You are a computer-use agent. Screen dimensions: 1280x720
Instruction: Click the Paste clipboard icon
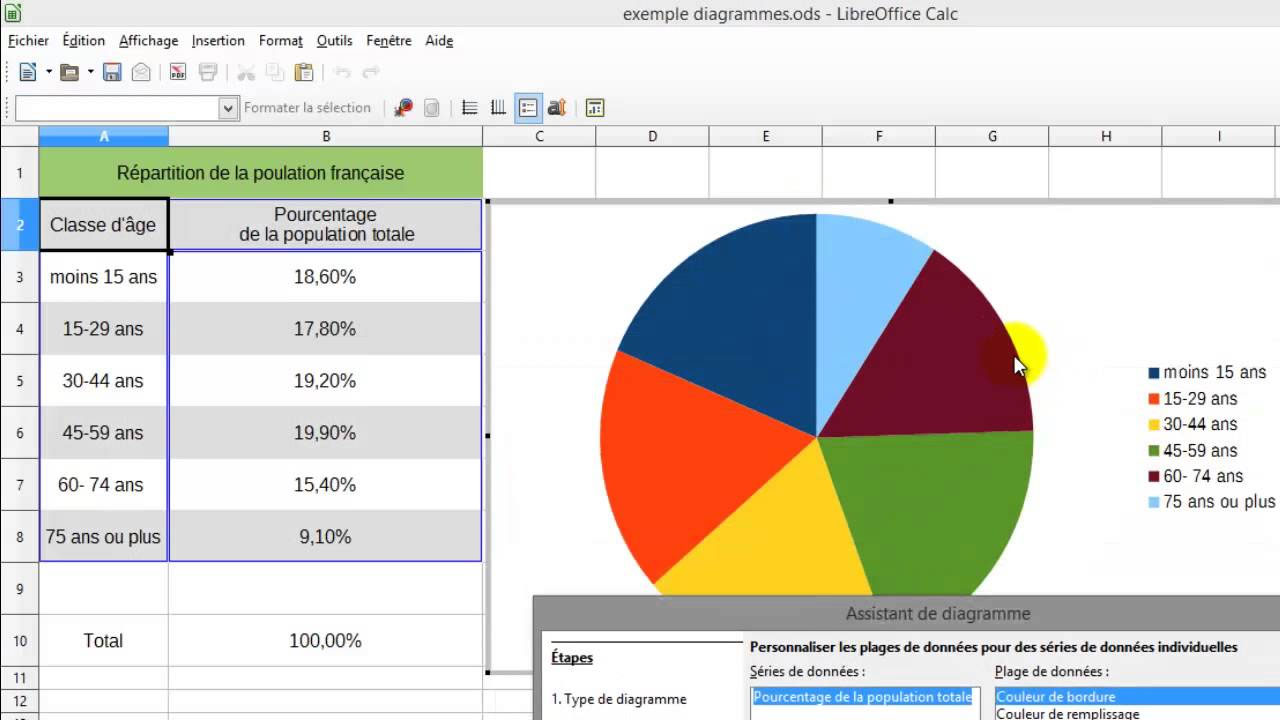pyautogui.click(x=304, y=72)
